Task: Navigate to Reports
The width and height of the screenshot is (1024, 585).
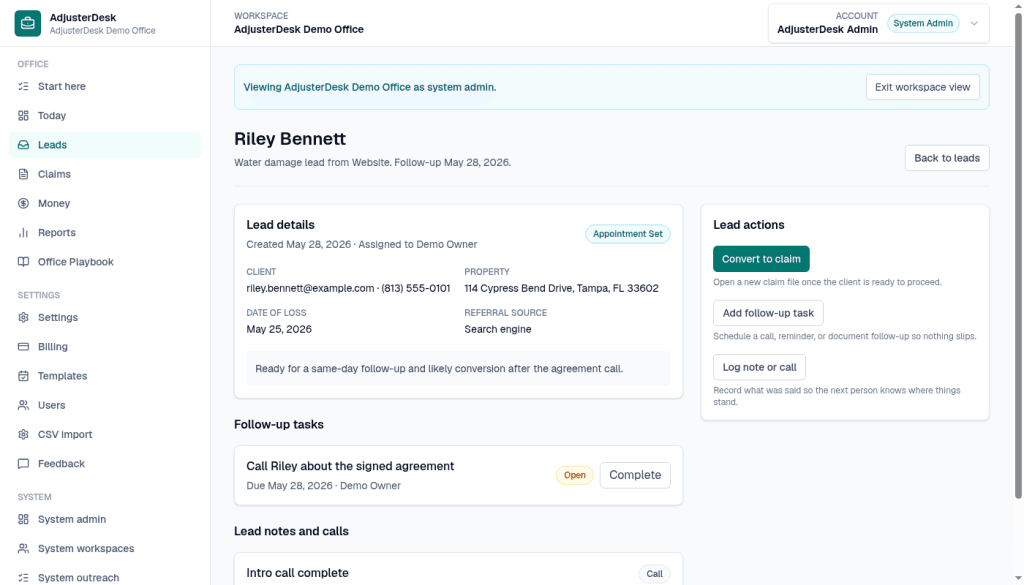Action: (x=105, y=232)
